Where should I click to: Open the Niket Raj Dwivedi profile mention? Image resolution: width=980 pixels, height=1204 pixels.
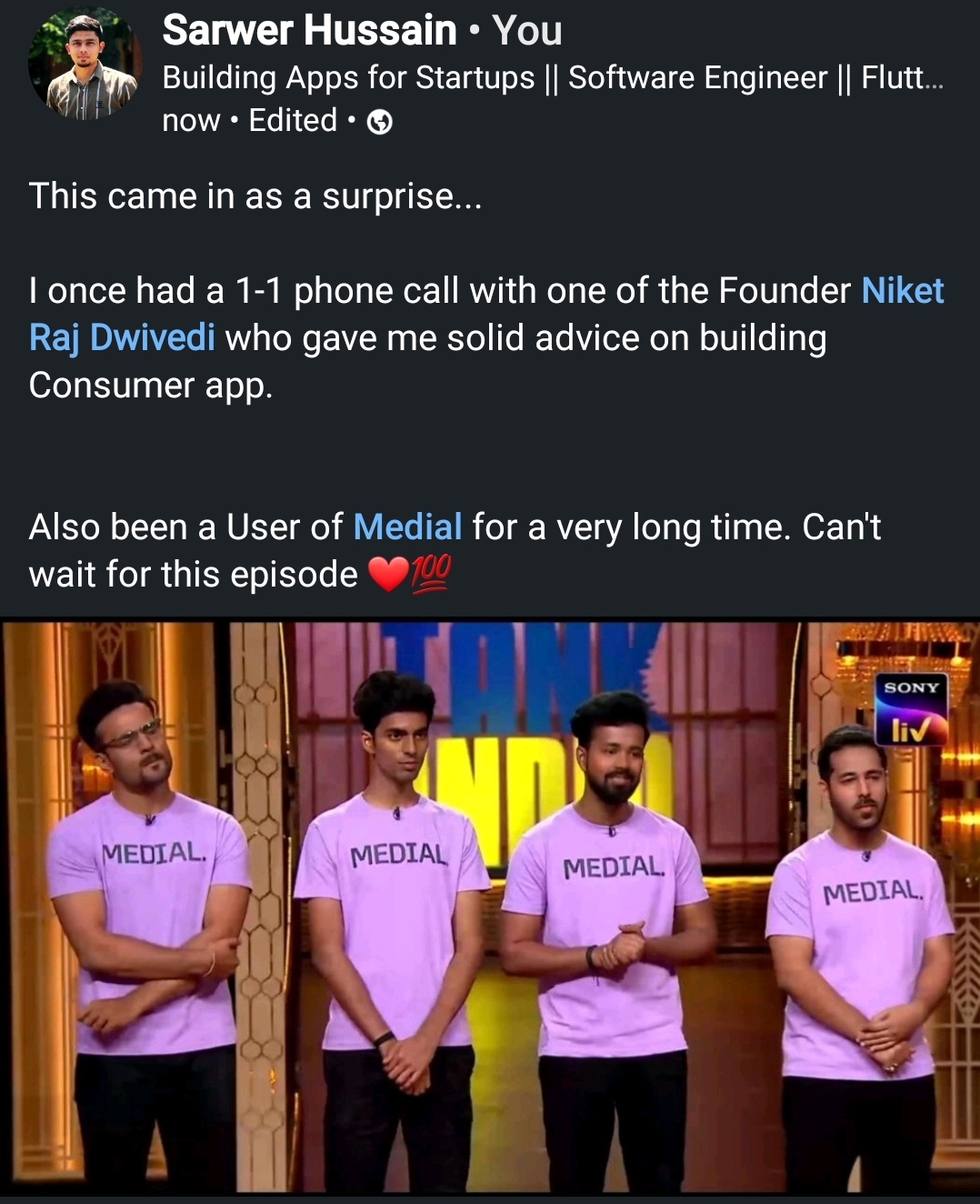(x=486, y=314)
